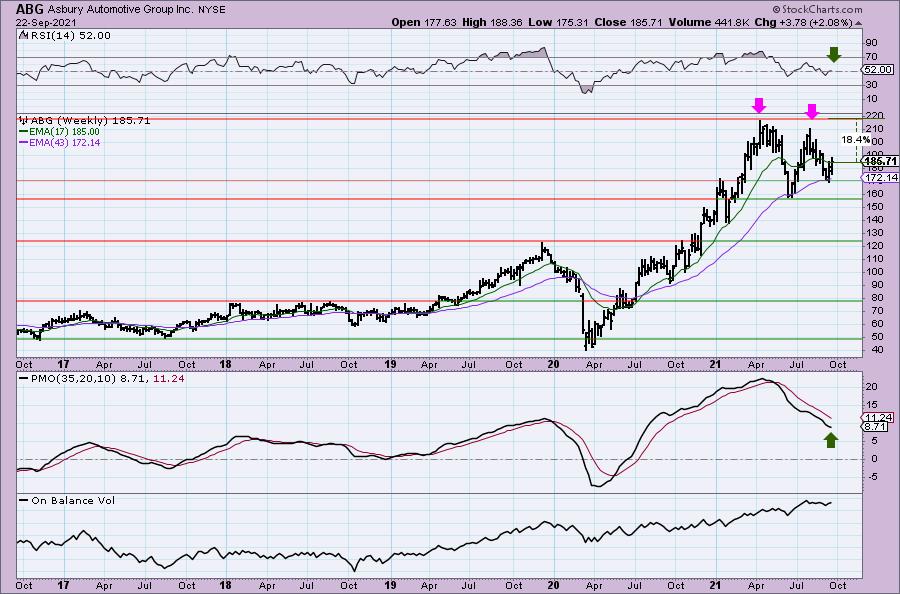
Task: Click the EMA(17) 185.00 legend label
Action: (x=65, y=132)
